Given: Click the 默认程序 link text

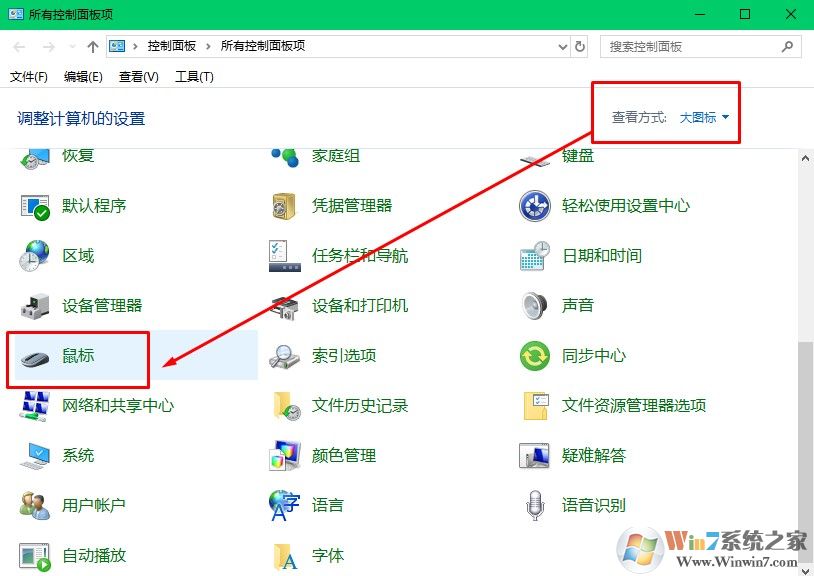Looking at the screenshot, I should [94, 206].
